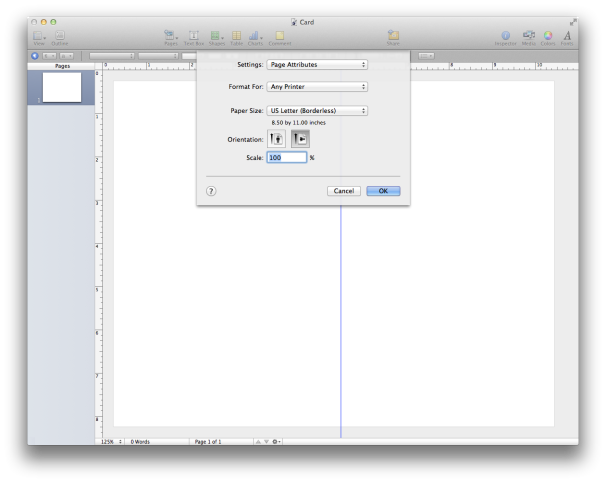Open the Charts toolbar menu
Image resolution: width=606 pixels, height=483 pixels.
[255, 37]
